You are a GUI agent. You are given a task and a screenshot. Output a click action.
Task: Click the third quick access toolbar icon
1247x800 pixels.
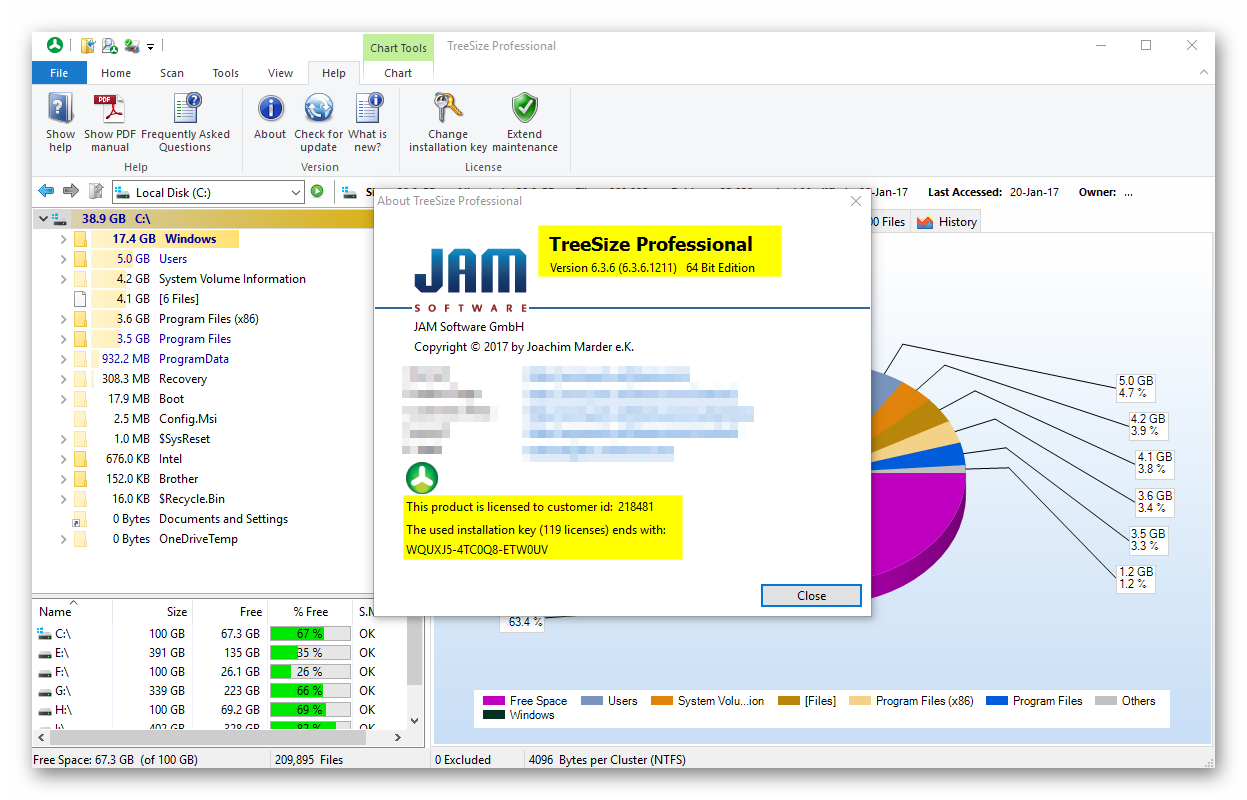pos(131,46)
